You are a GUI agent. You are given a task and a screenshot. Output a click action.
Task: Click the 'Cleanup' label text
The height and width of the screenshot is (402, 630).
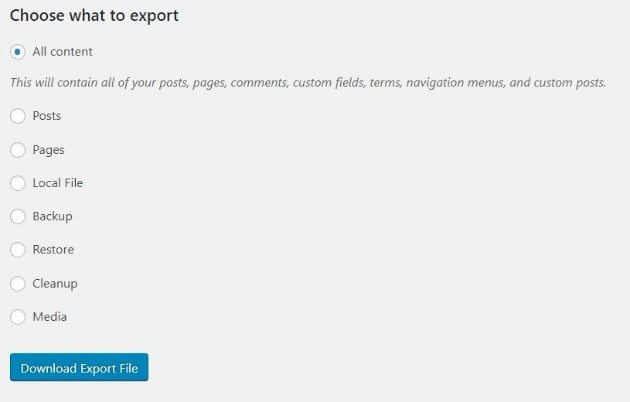[x=55, y=283]
